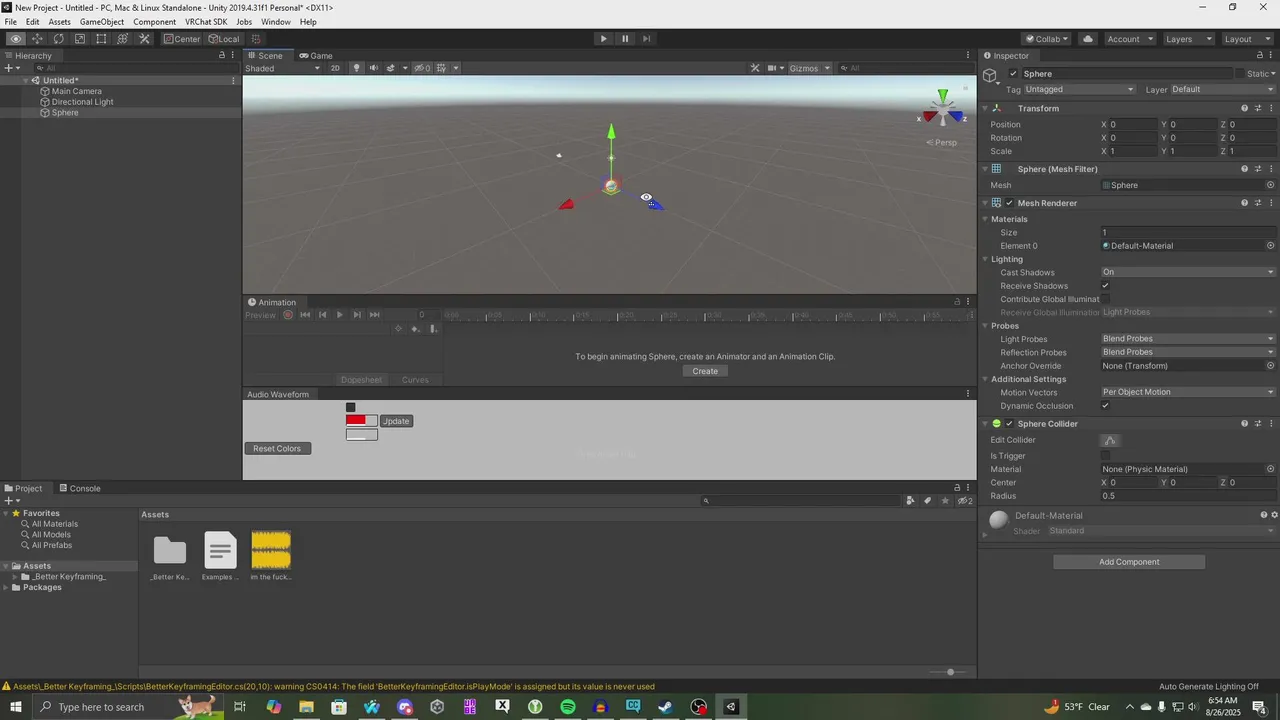Toggle 2D view mode in Scene

(335, 68)
